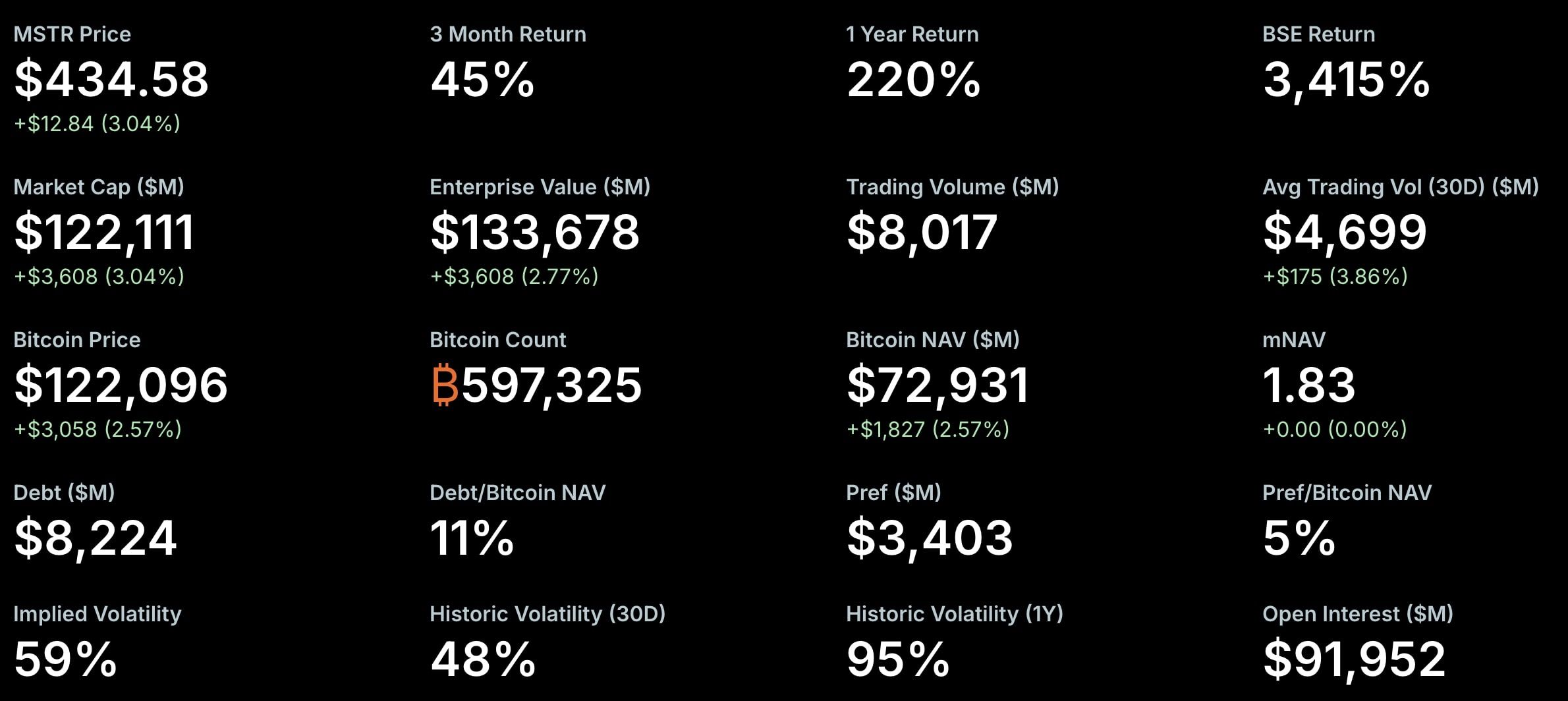This screenshot has height=701, width=1568.
Task: Click Historic Volatility (30D) 48% value
Action: tap(483, 659)
